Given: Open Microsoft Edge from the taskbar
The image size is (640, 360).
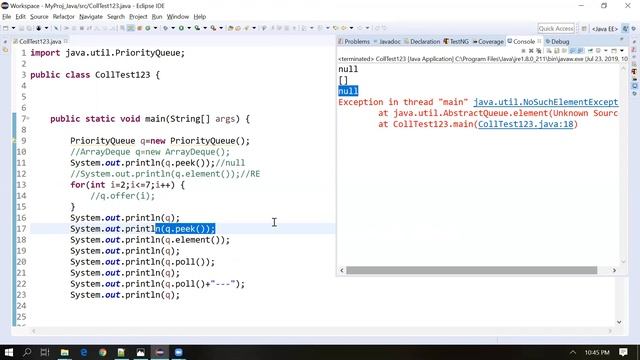Looking at the screenshot, I should [x=84, y=352].
